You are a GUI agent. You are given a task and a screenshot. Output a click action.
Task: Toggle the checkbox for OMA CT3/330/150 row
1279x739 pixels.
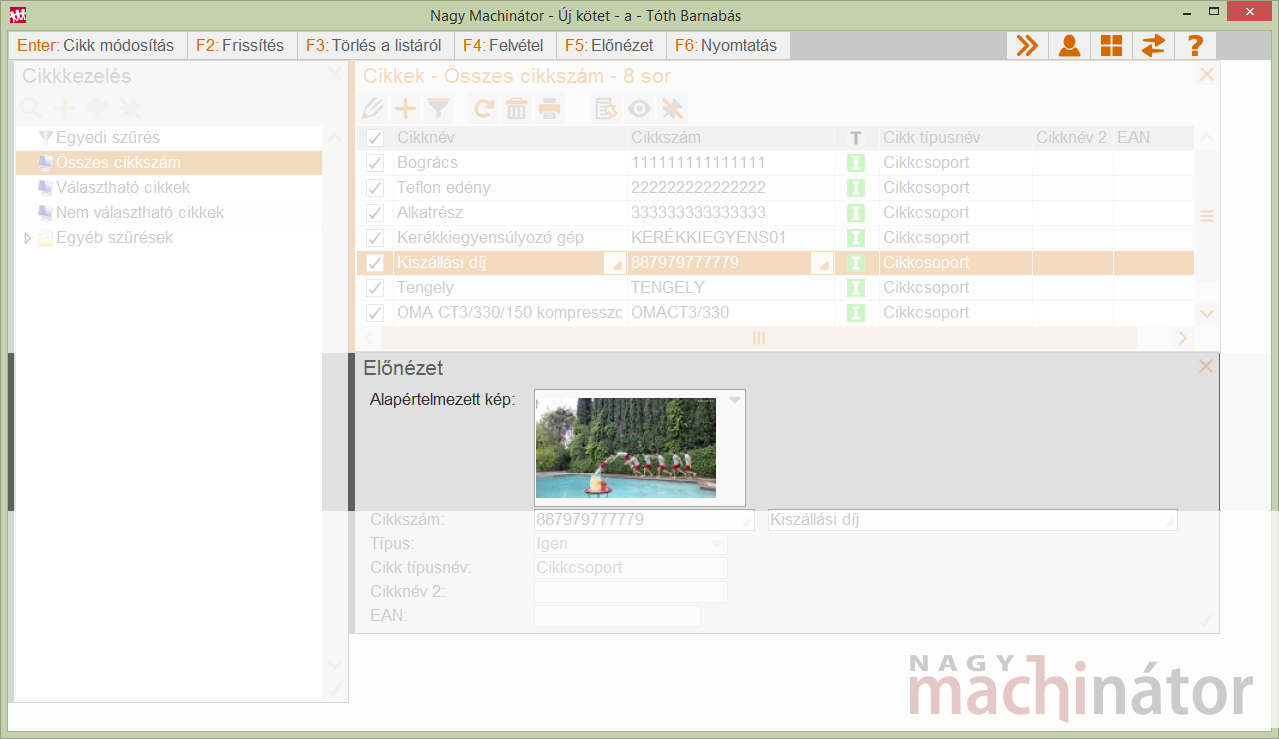(375, 313)
